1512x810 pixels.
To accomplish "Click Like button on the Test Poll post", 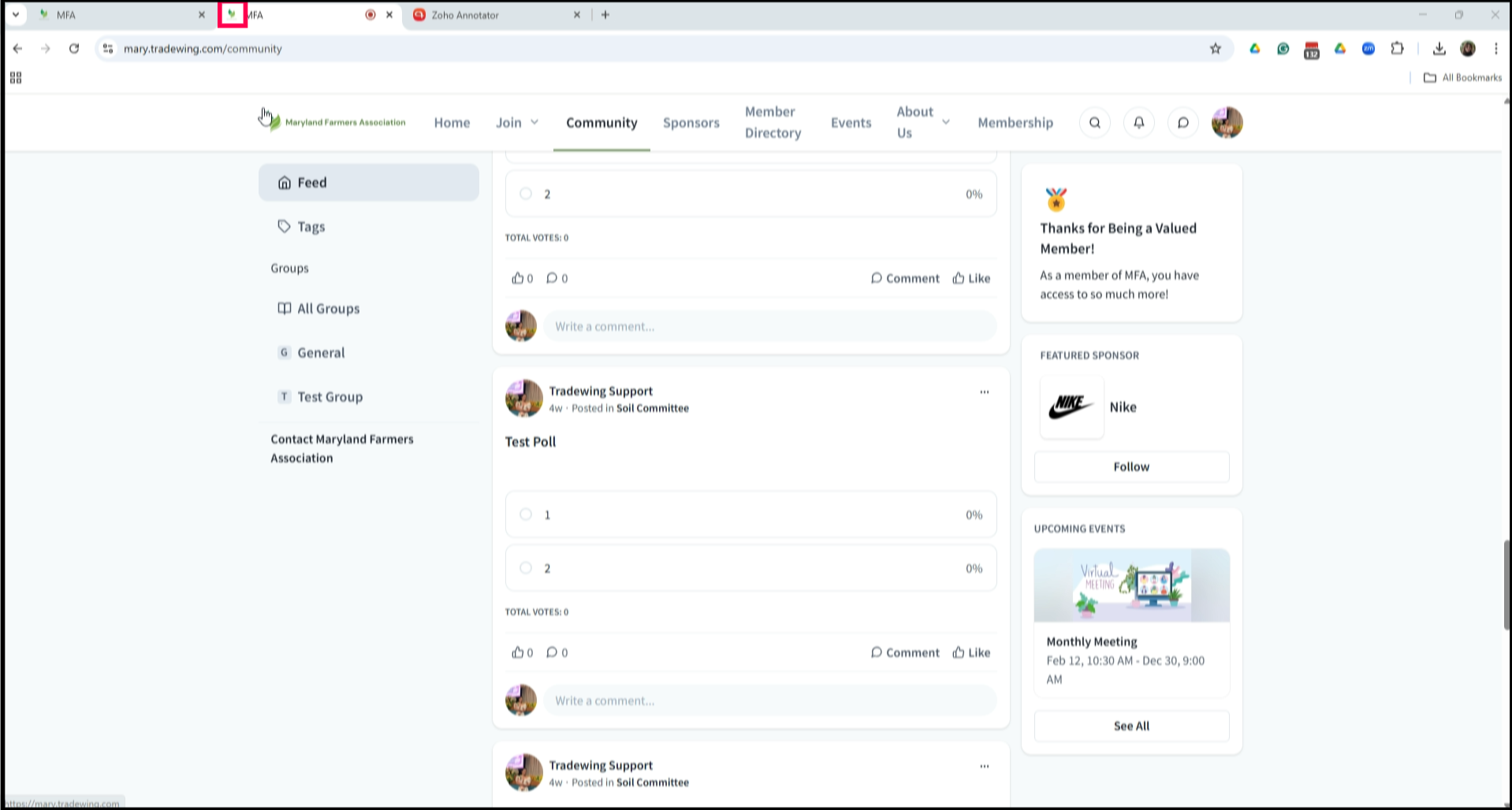I will 971,652.
